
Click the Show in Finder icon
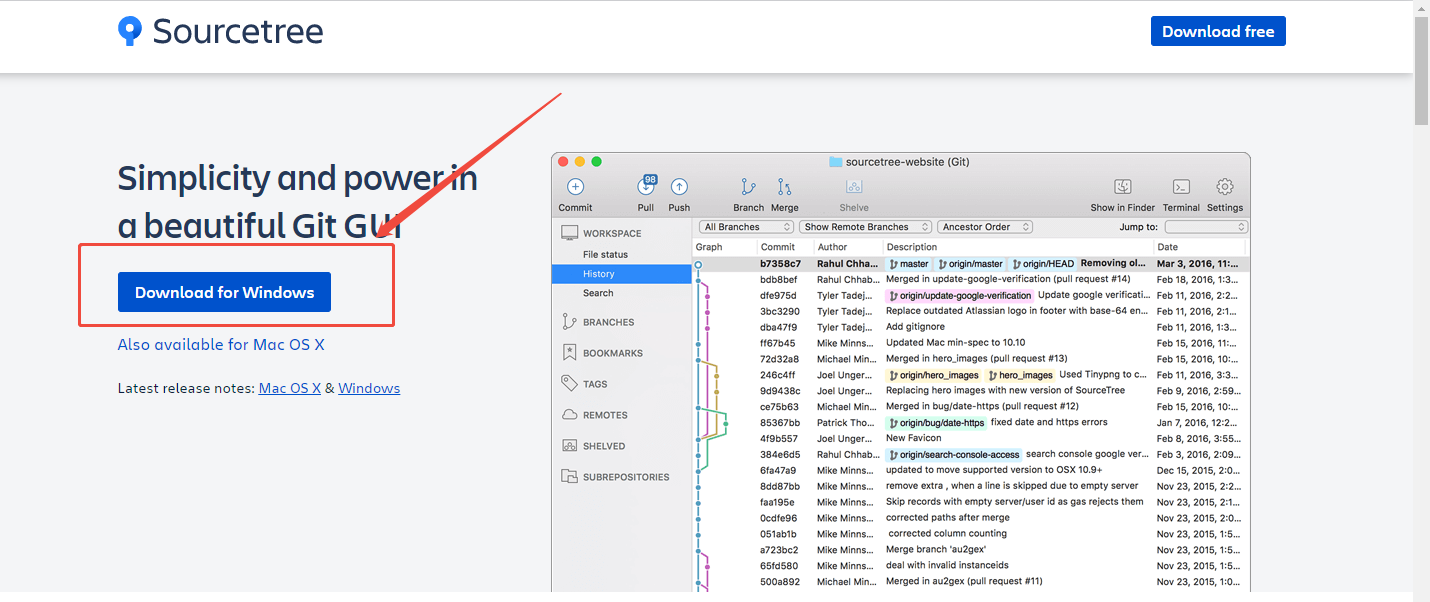(1122, 187)
